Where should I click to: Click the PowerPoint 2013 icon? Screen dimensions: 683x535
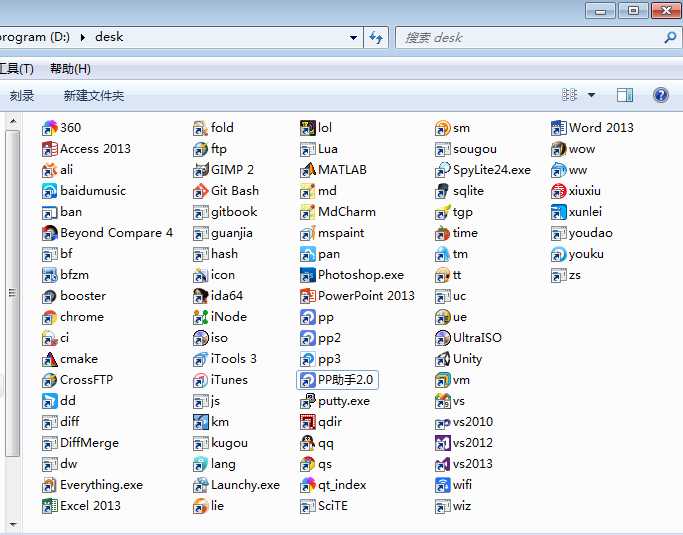click(x=308, y=296)
